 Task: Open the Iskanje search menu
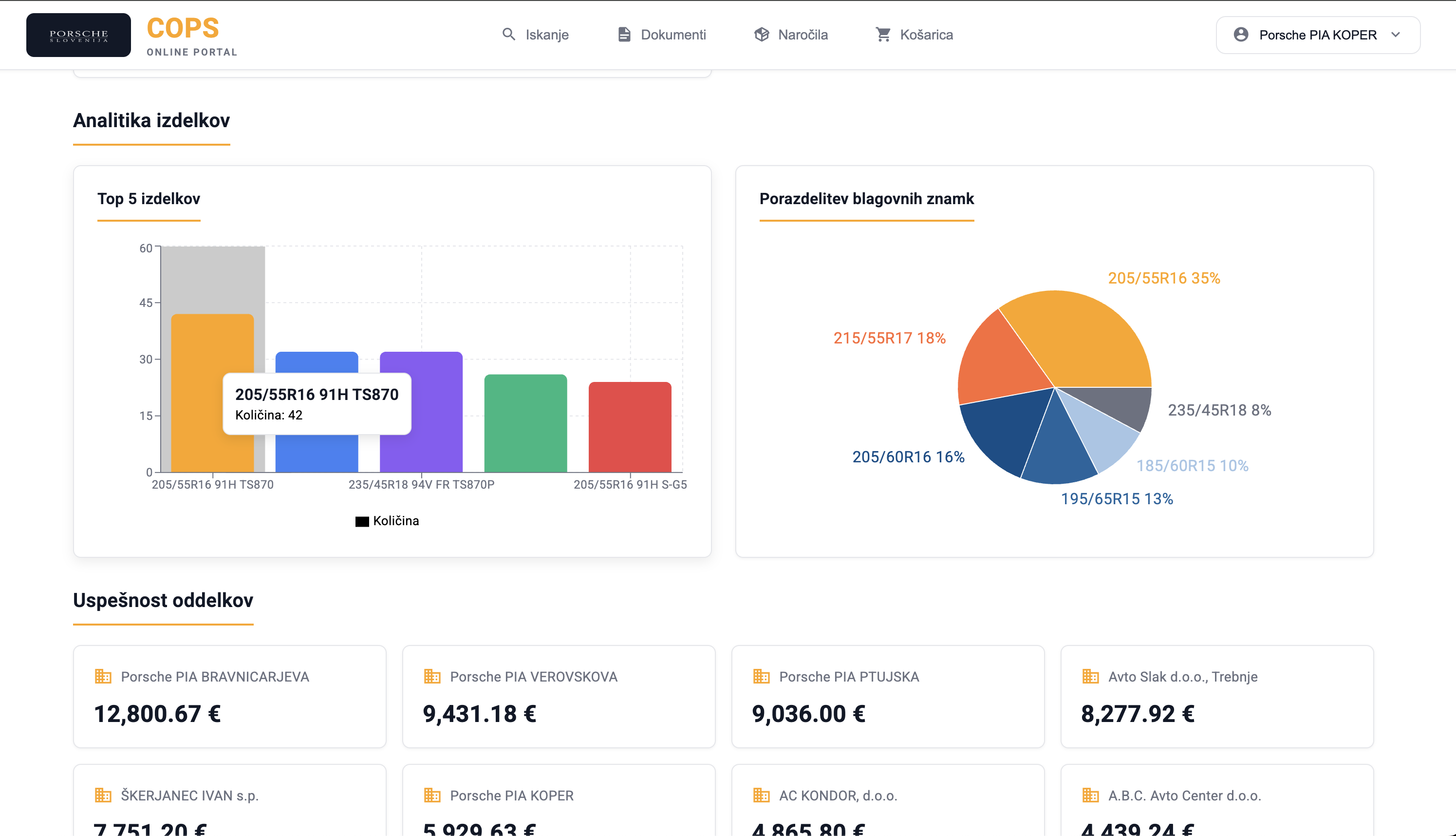coord(535,35)
